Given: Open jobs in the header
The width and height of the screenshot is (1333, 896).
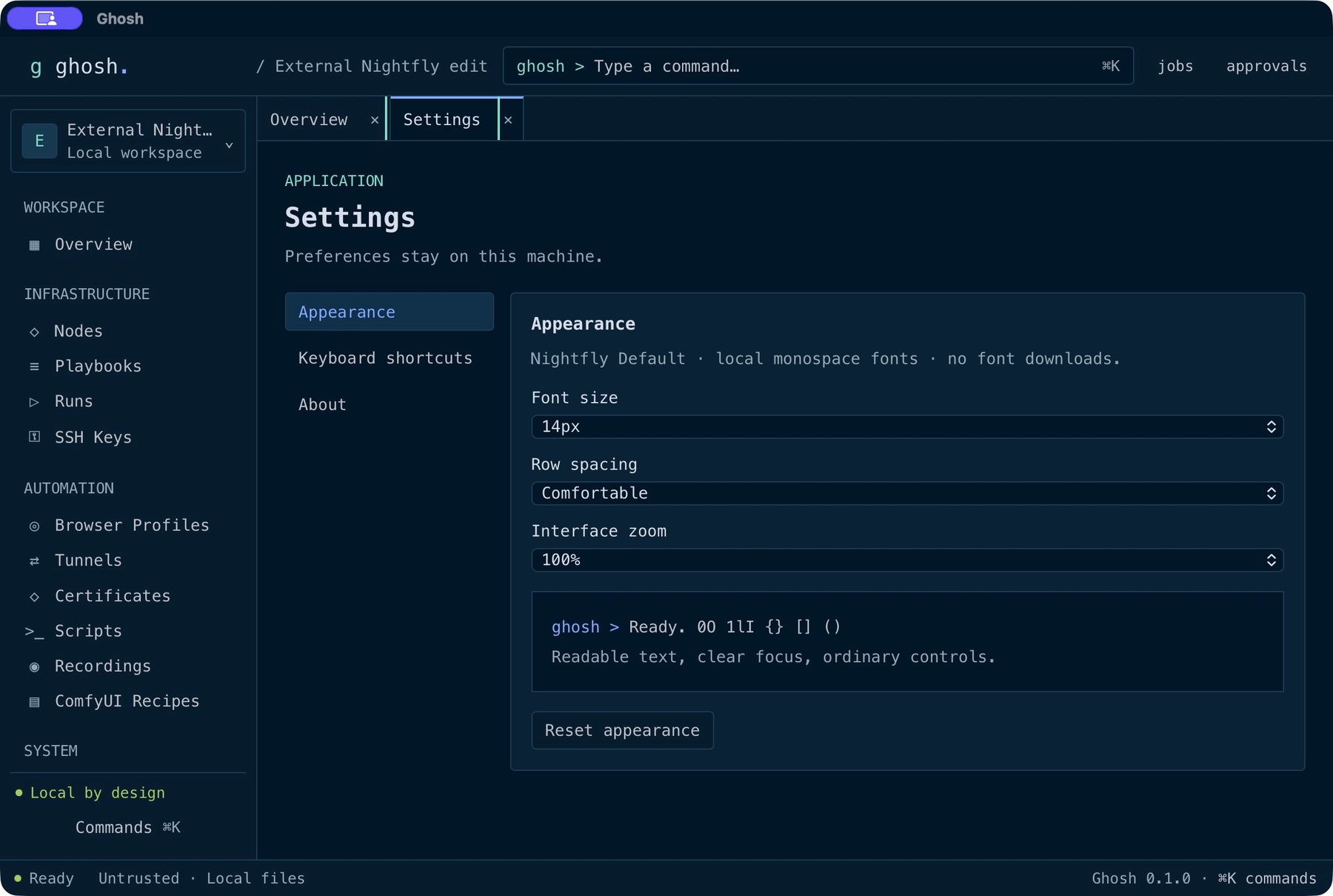Looking at the screenshot, I should (x=1175, y=66).
